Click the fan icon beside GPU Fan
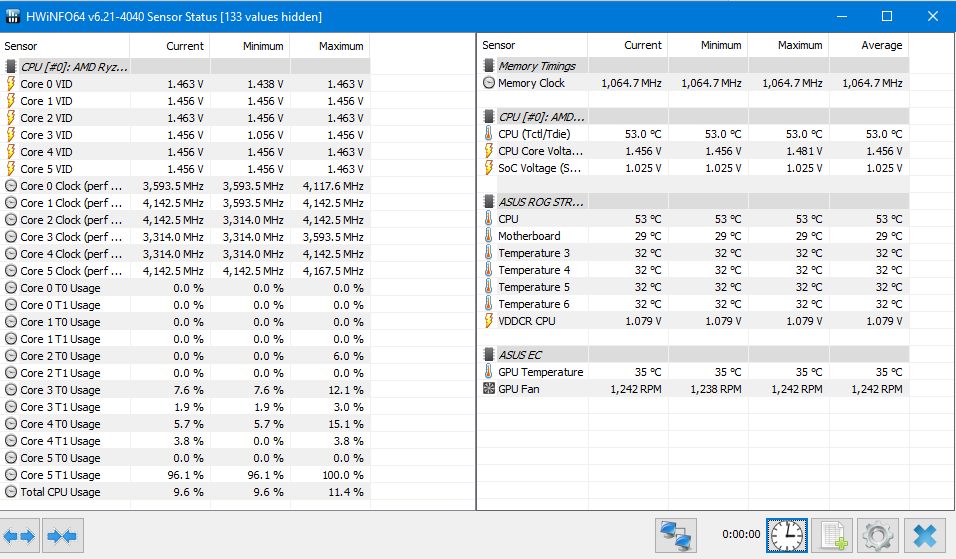956x559 pixels. pos(488,388)
